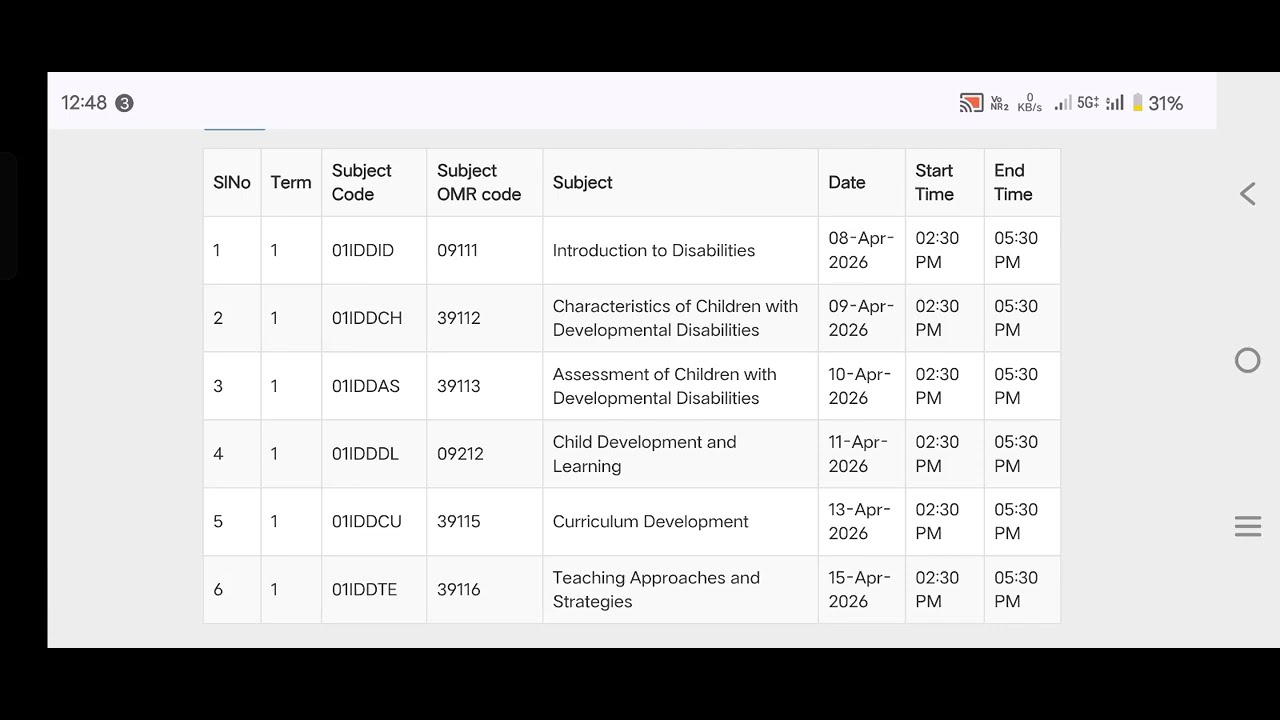Select OMR code 39115
This screenshot has height=720, width=1280.
pyautogui.click(x=459, y=522)
